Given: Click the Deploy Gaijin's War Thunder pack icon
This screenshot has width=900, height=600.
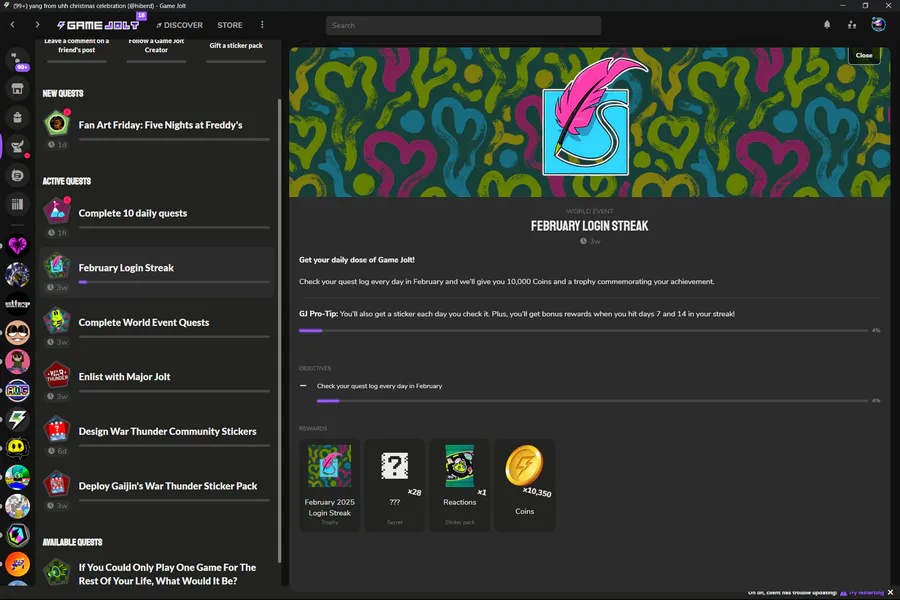Looking at the screenshot, I should [x=57, y=484].
